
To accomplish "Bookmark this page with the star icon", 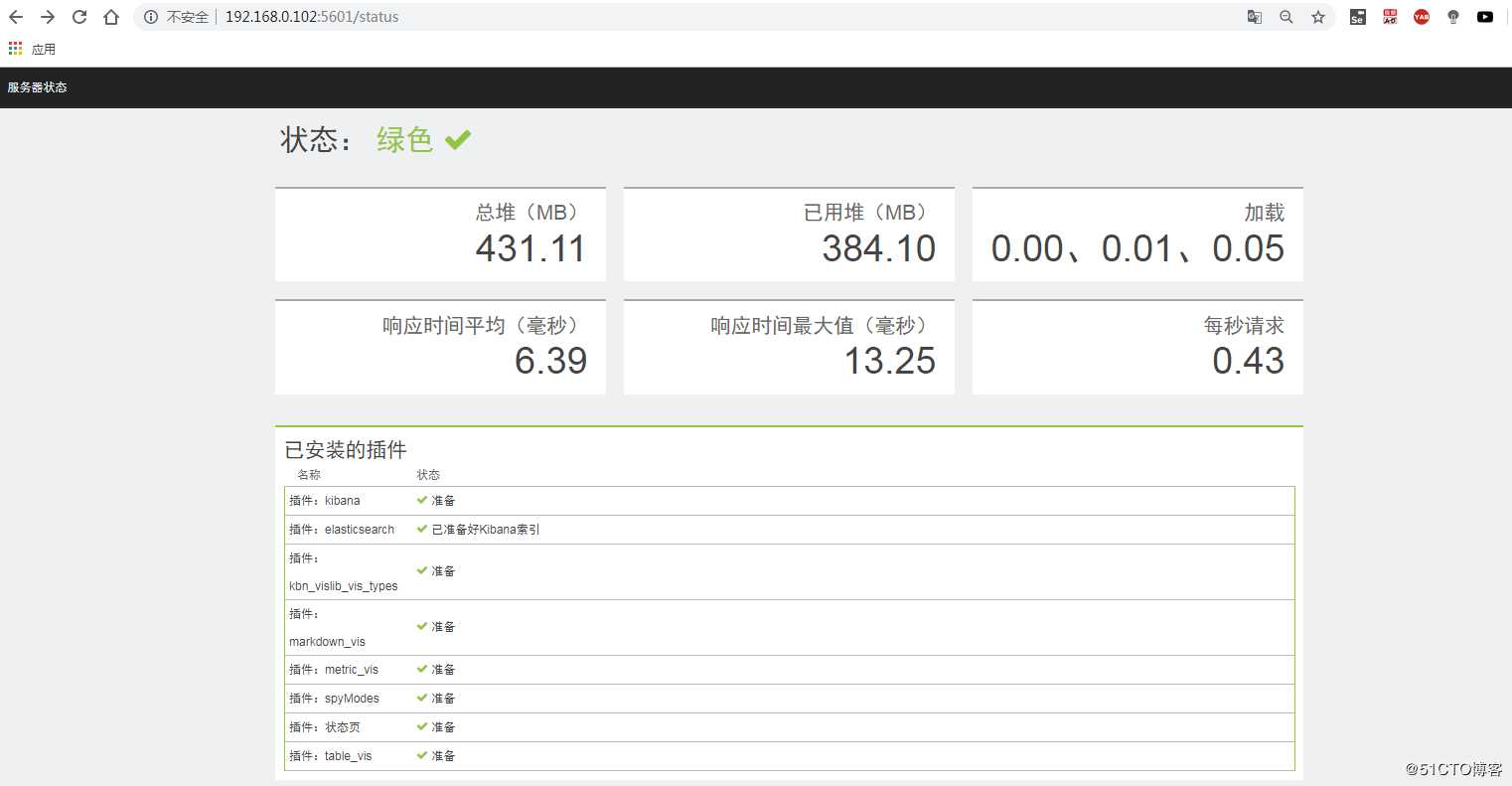I will coord(1318,17).
